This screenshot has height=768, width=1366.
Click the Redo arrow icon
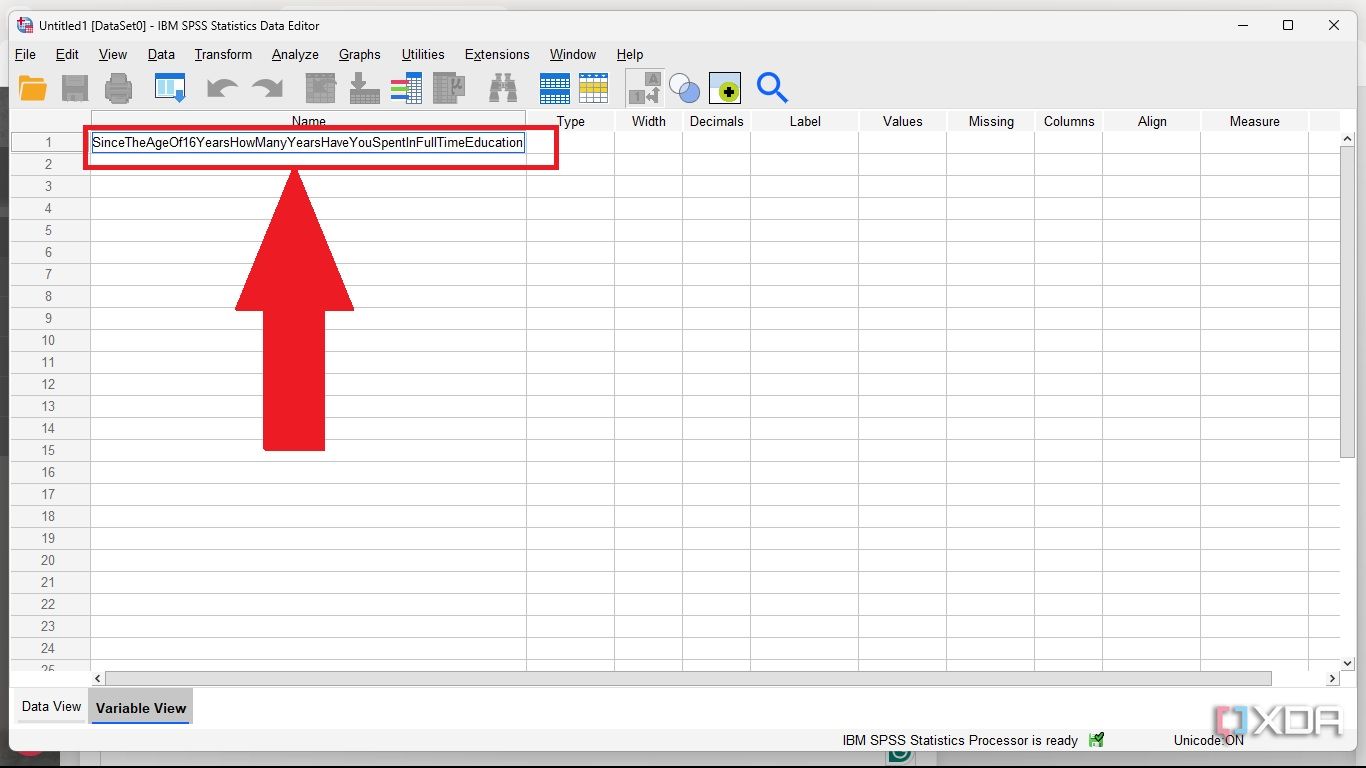click(x=267, y=88)
